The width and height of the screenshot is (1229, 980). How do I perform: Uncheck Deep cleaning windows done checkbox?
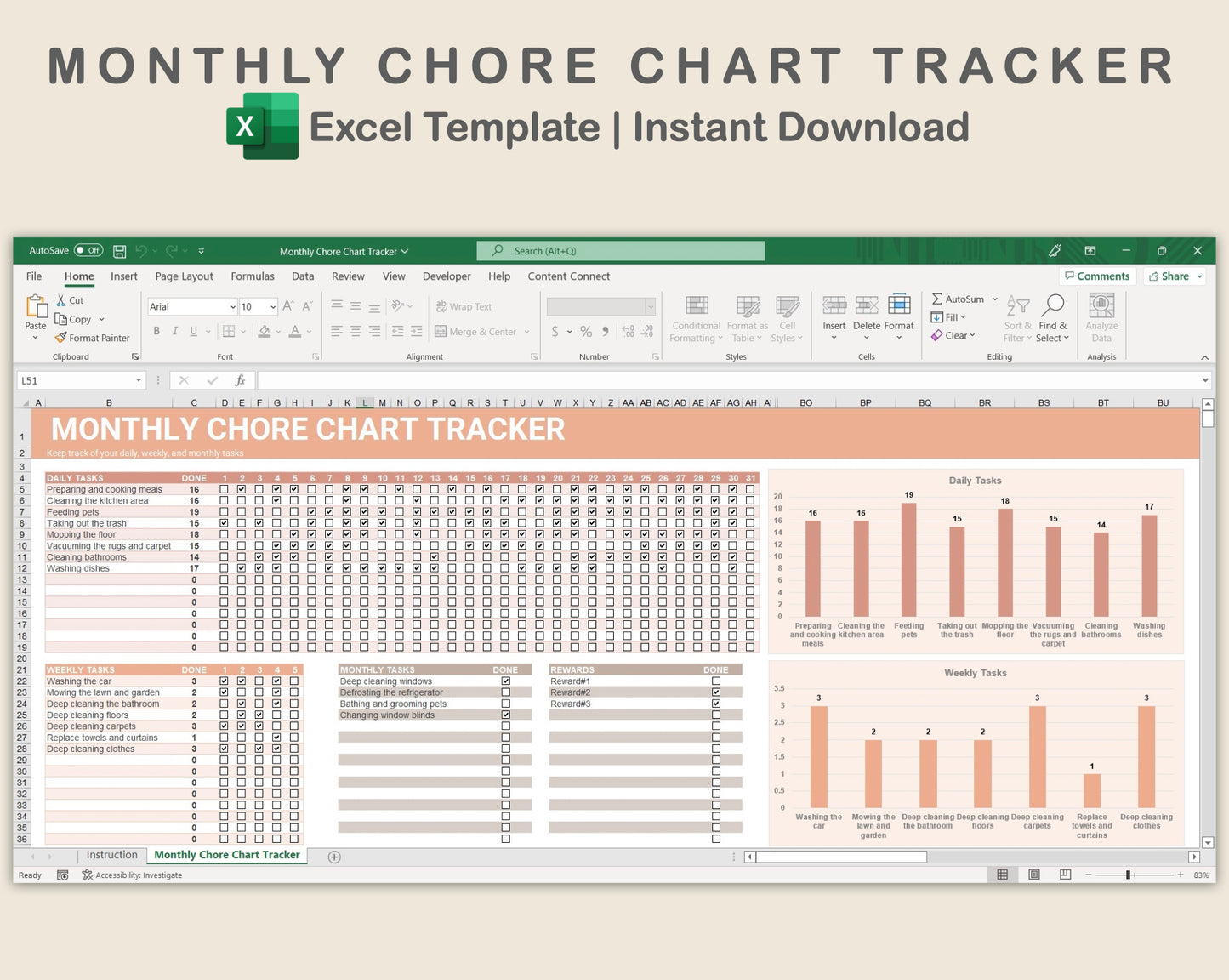[x=506, y=681]
